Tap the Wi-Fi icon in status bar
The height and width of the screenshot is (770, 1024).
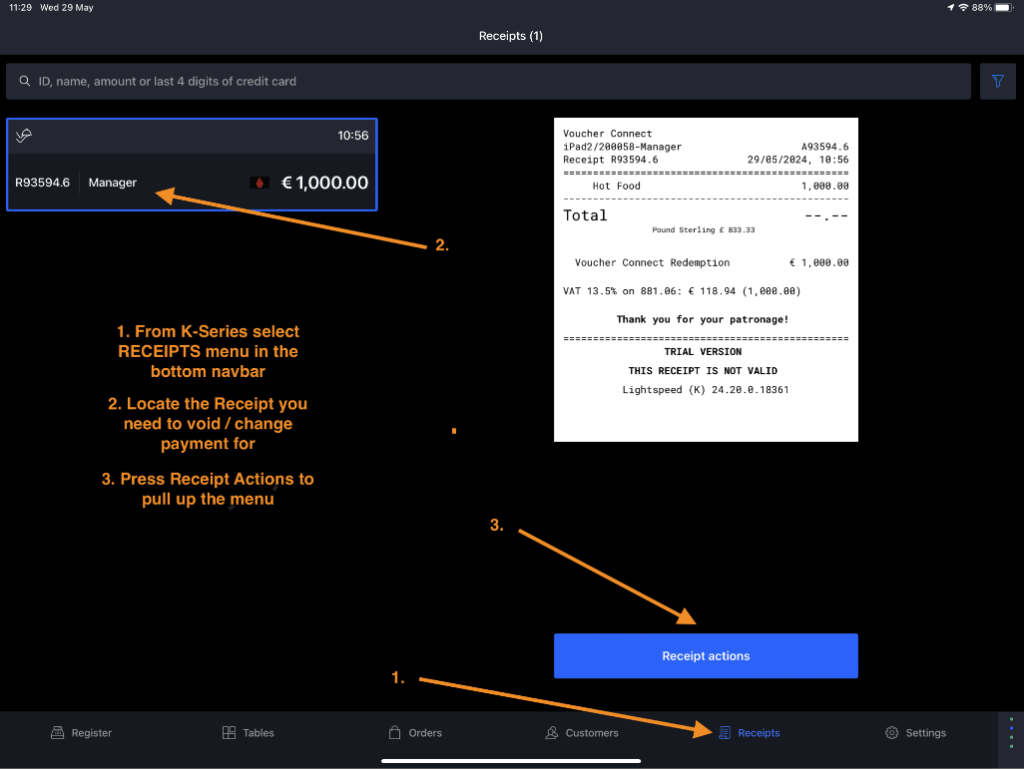963,8
